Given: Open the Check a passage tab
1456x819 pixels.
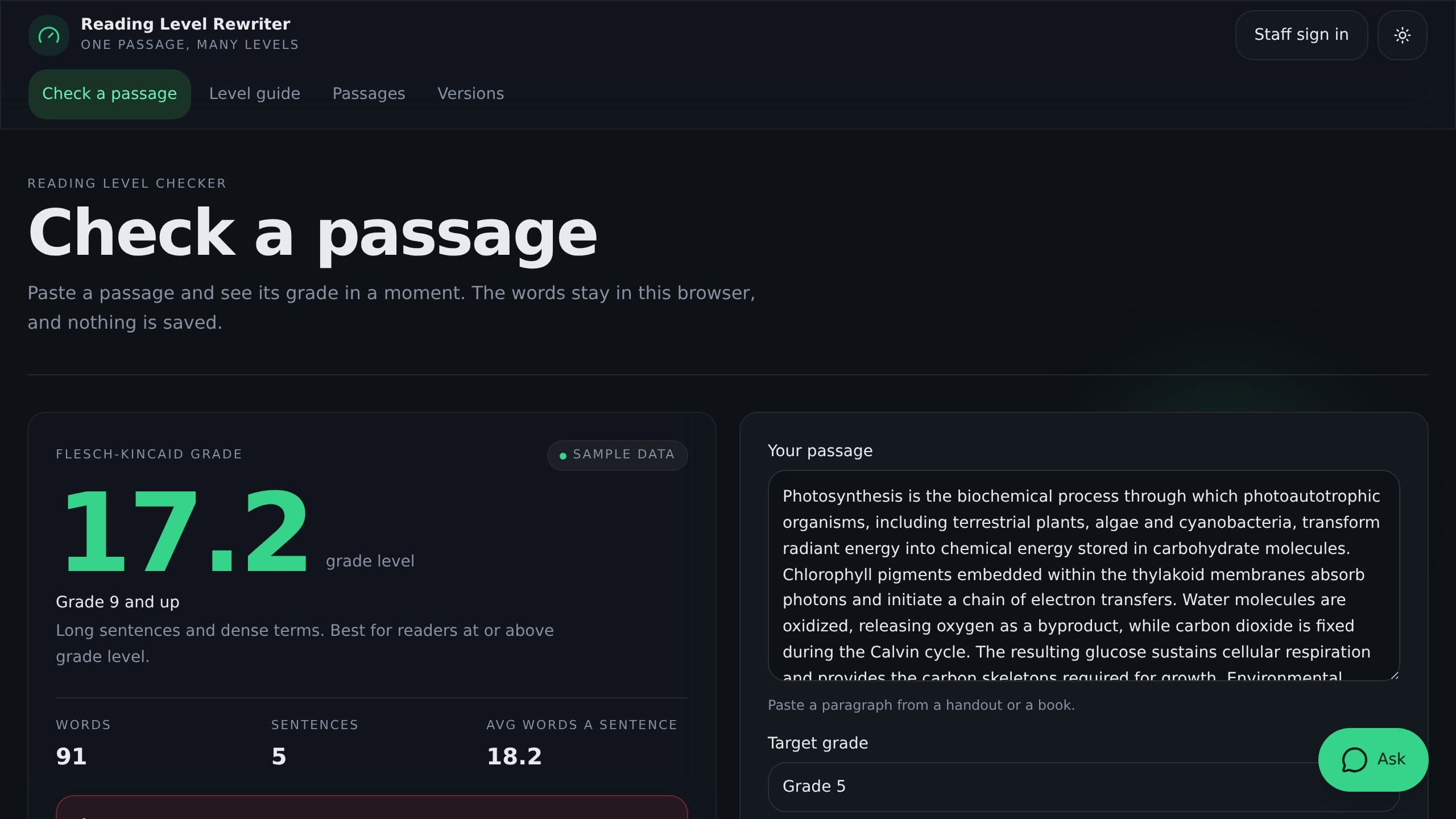Looking at the screenshot, I should (110, 94).
